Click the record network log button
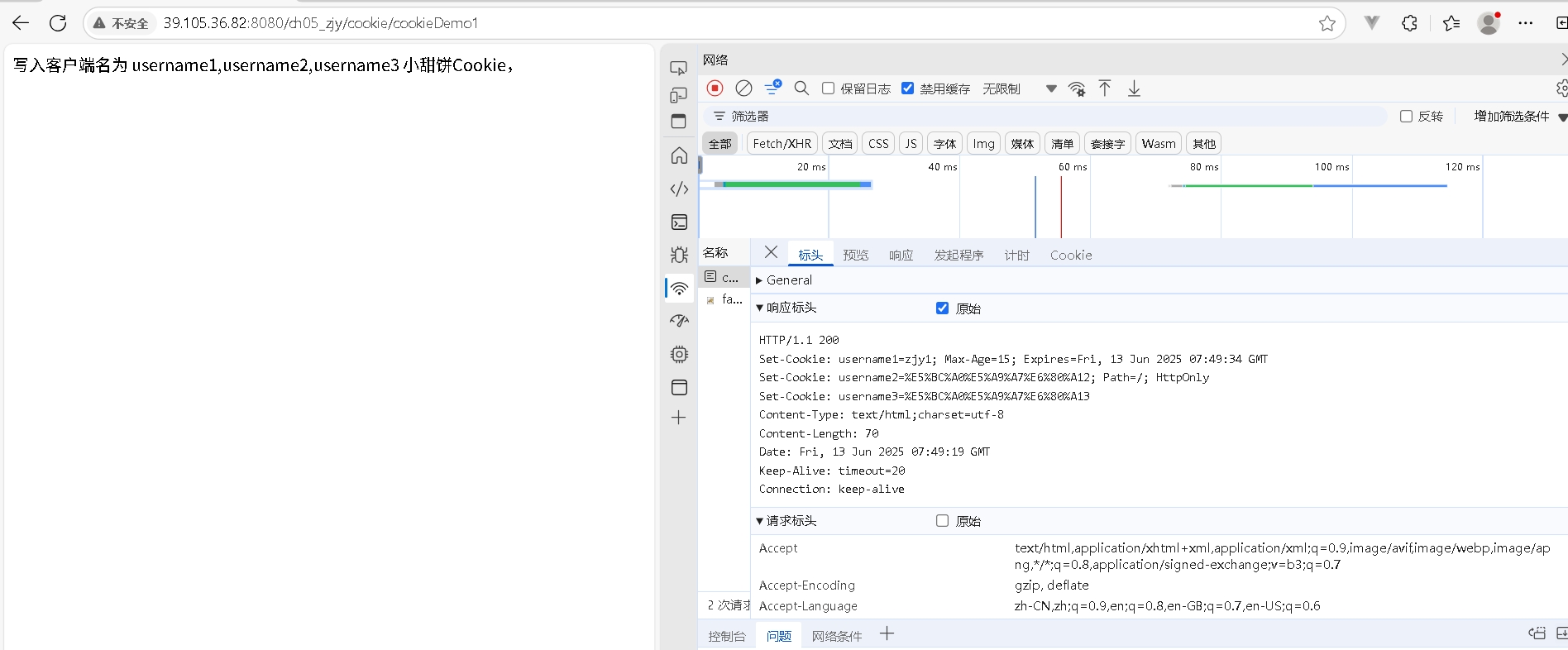This screenshot has width=1568, height=650. [x=715, y=88]
